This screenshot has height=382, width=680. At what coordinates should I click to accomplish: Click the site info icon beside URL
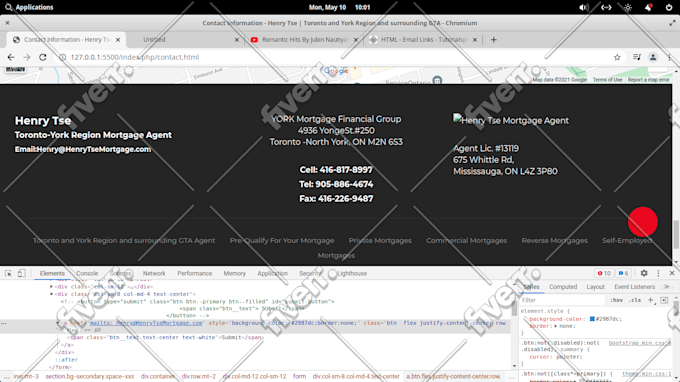pos(62,57)
